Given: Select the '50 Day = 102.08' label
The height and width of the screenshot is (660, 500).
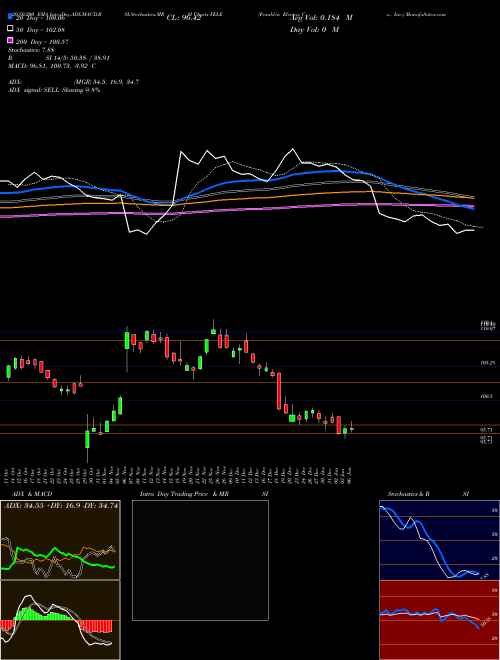Looking at the screenshot, I should [40, 30].
